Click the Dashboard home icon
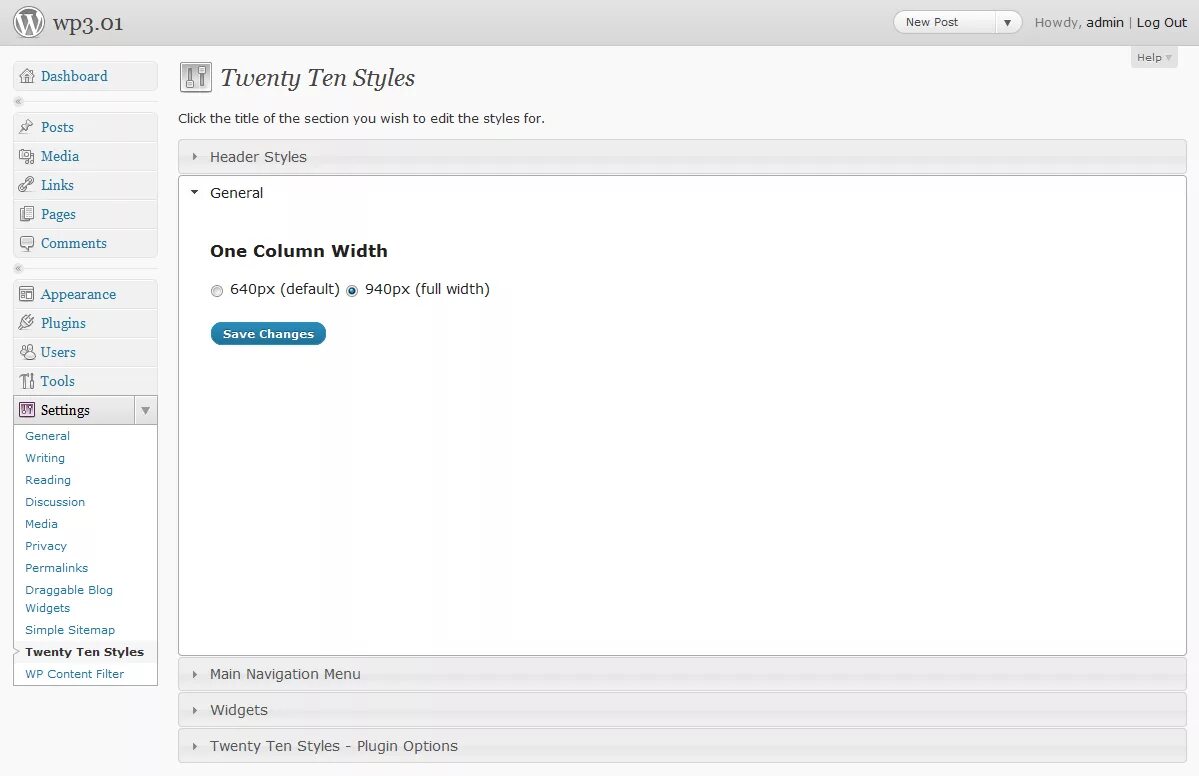This screenshot has width=1199, height=776. [x=27, y=76]
